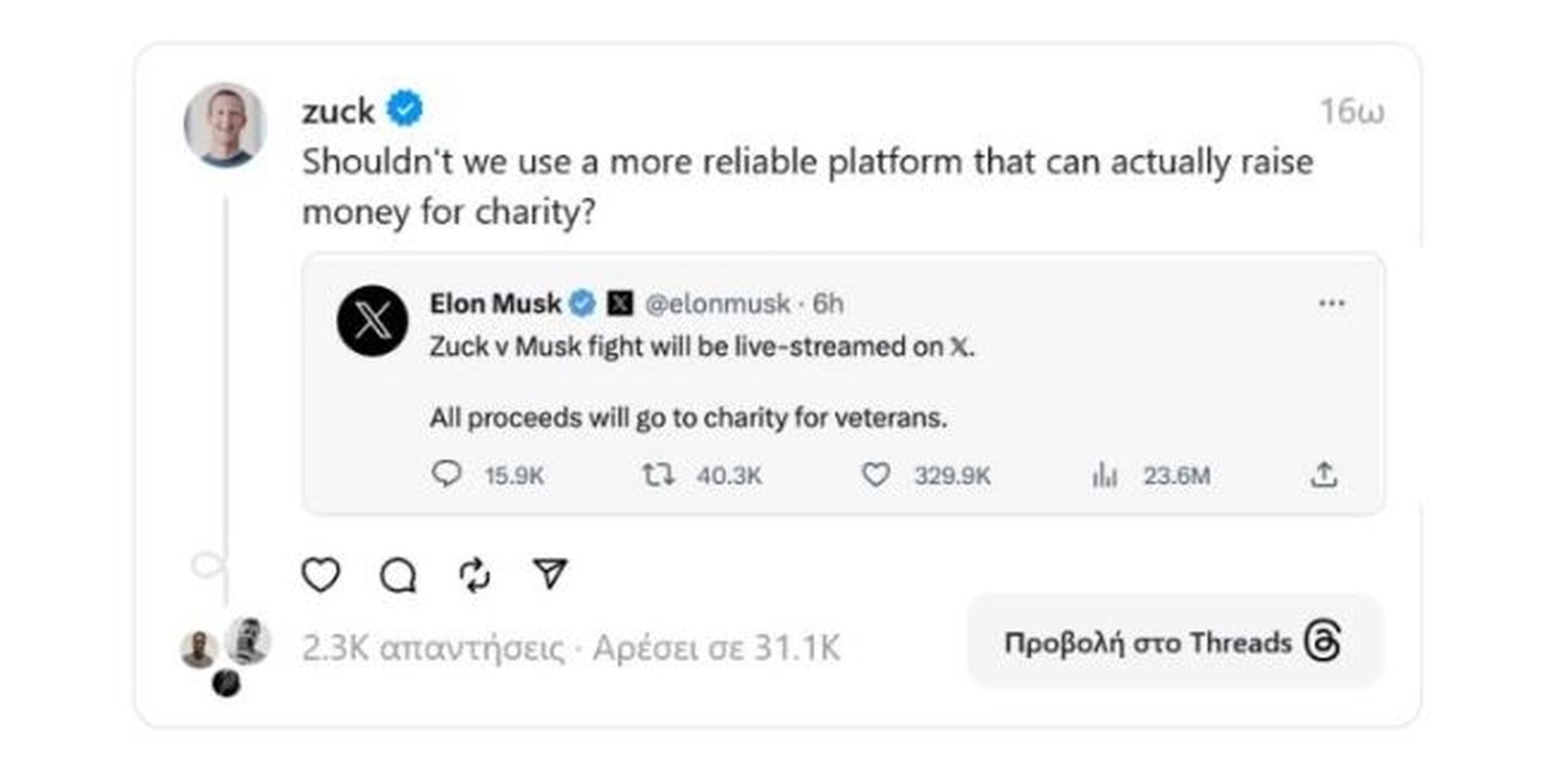This screenshot has height=782, width=1568.
Task: Click the zuck username link
Action: (x=339, y=111)
